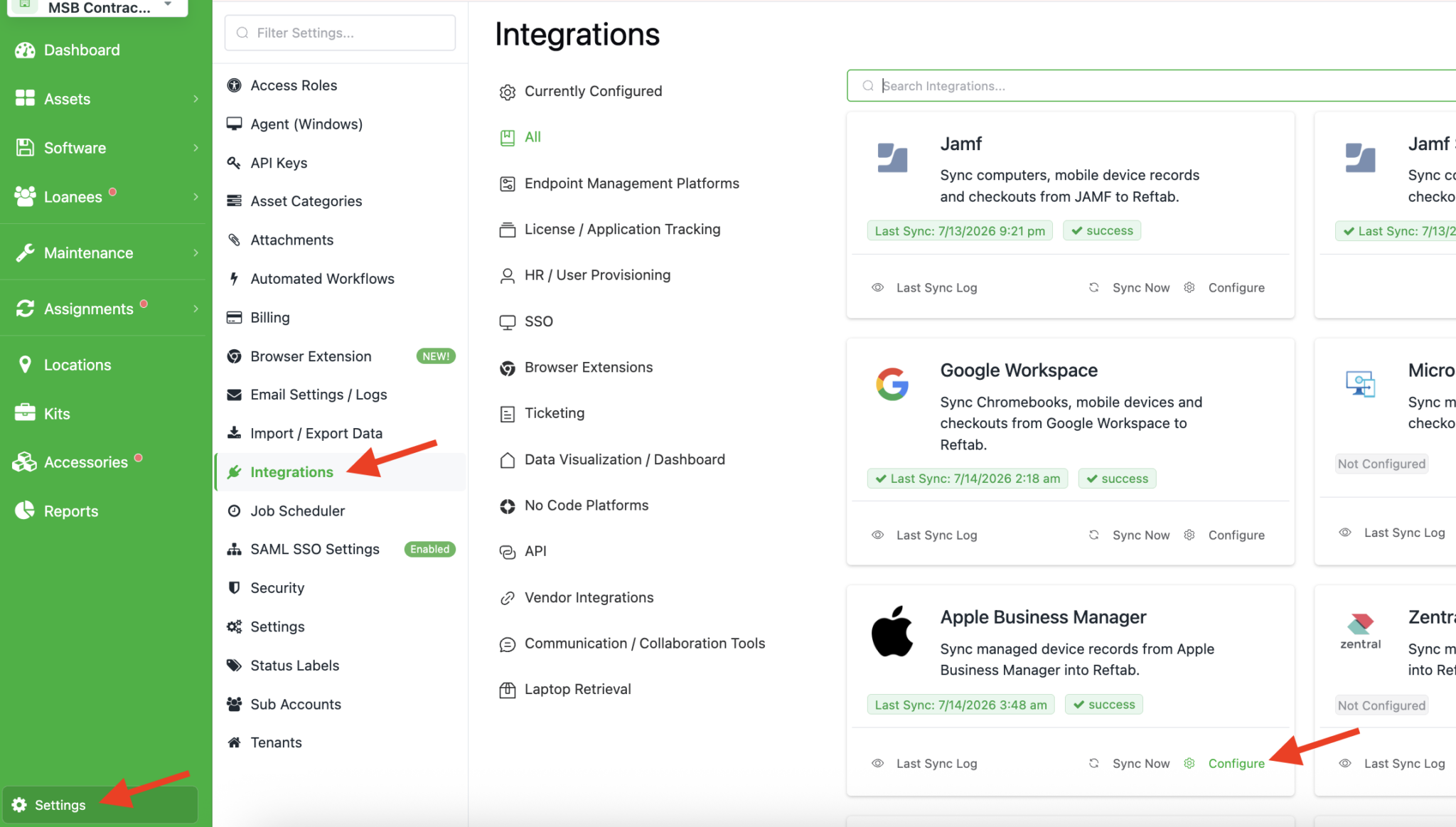Select the Currently Configured category
Screen dimensions: 1456x827
point(593,91)
